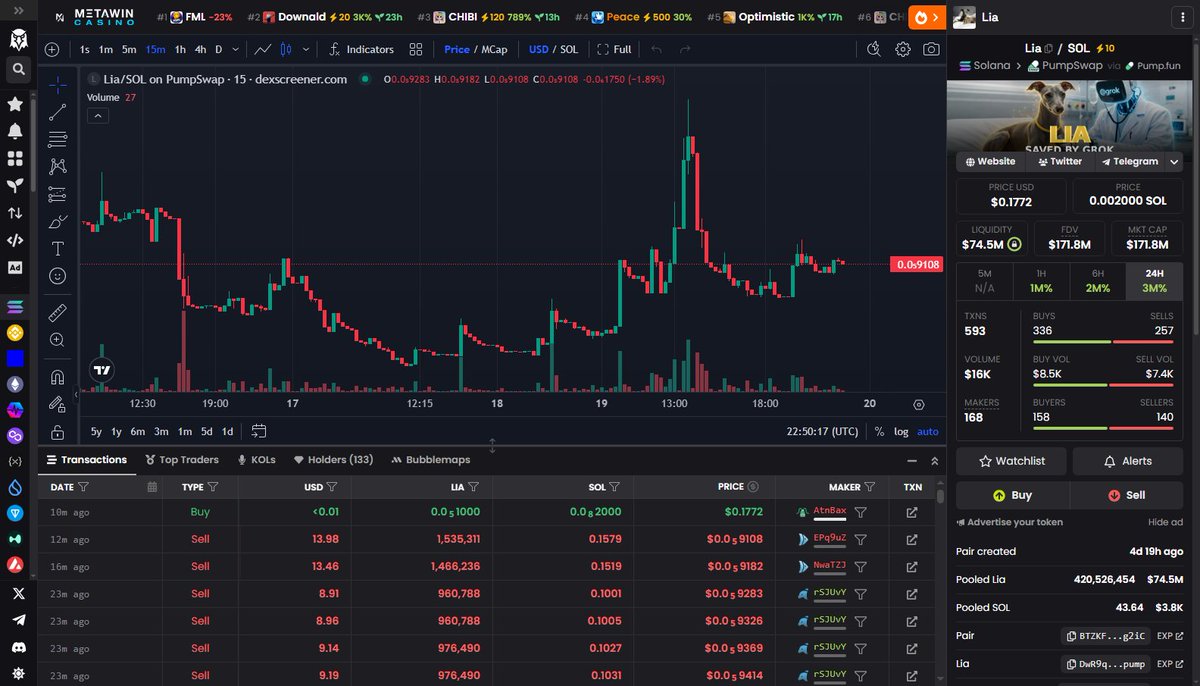
Task: Open the Holders (133) tab
Action: [333, 460]
